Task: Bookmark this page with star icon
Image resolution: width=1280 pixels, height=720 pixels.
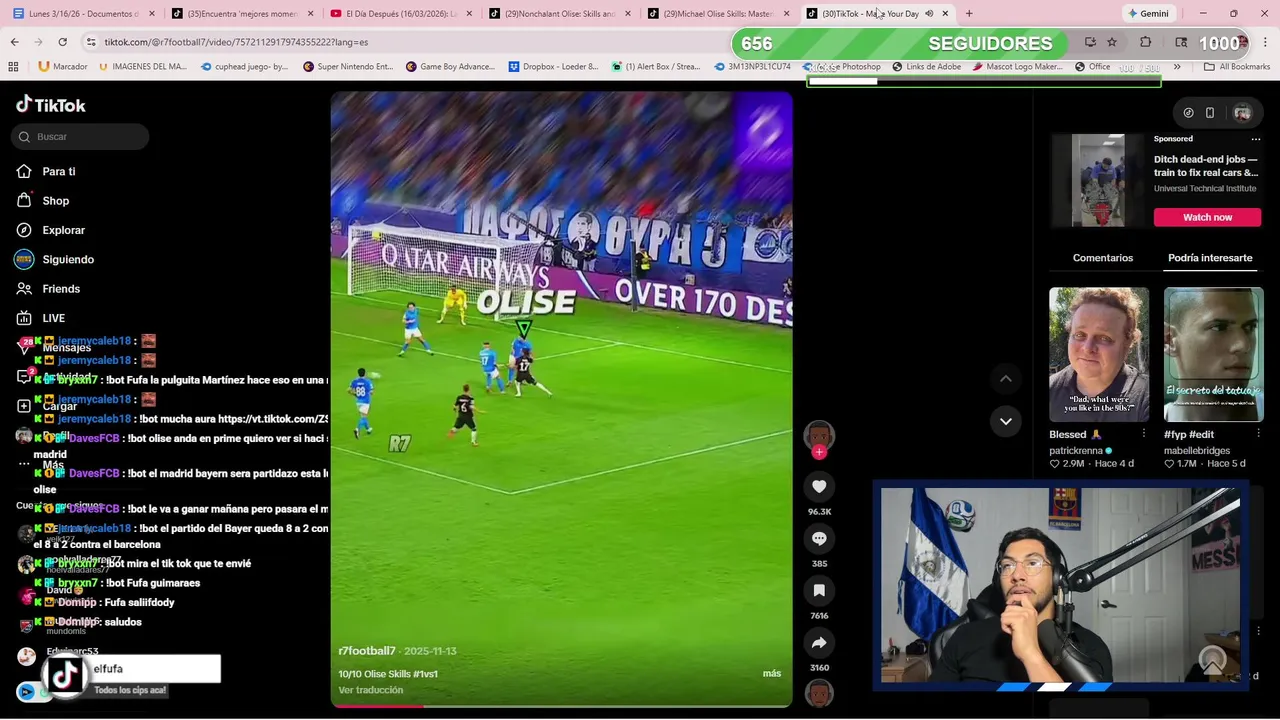Action: (1112, 42)
